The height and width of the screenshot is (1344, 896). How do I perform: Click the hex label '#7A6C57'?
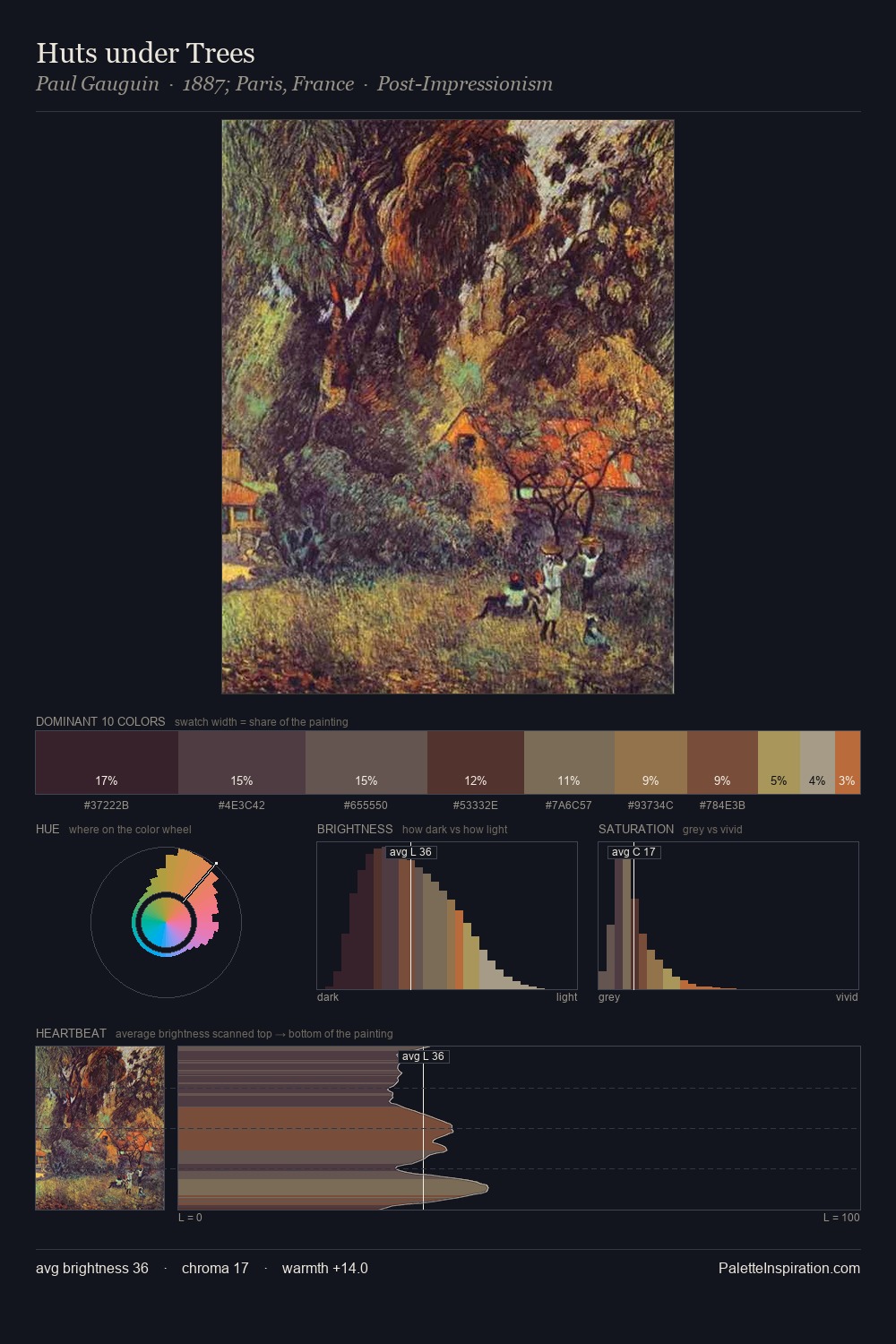coord(569,805)
